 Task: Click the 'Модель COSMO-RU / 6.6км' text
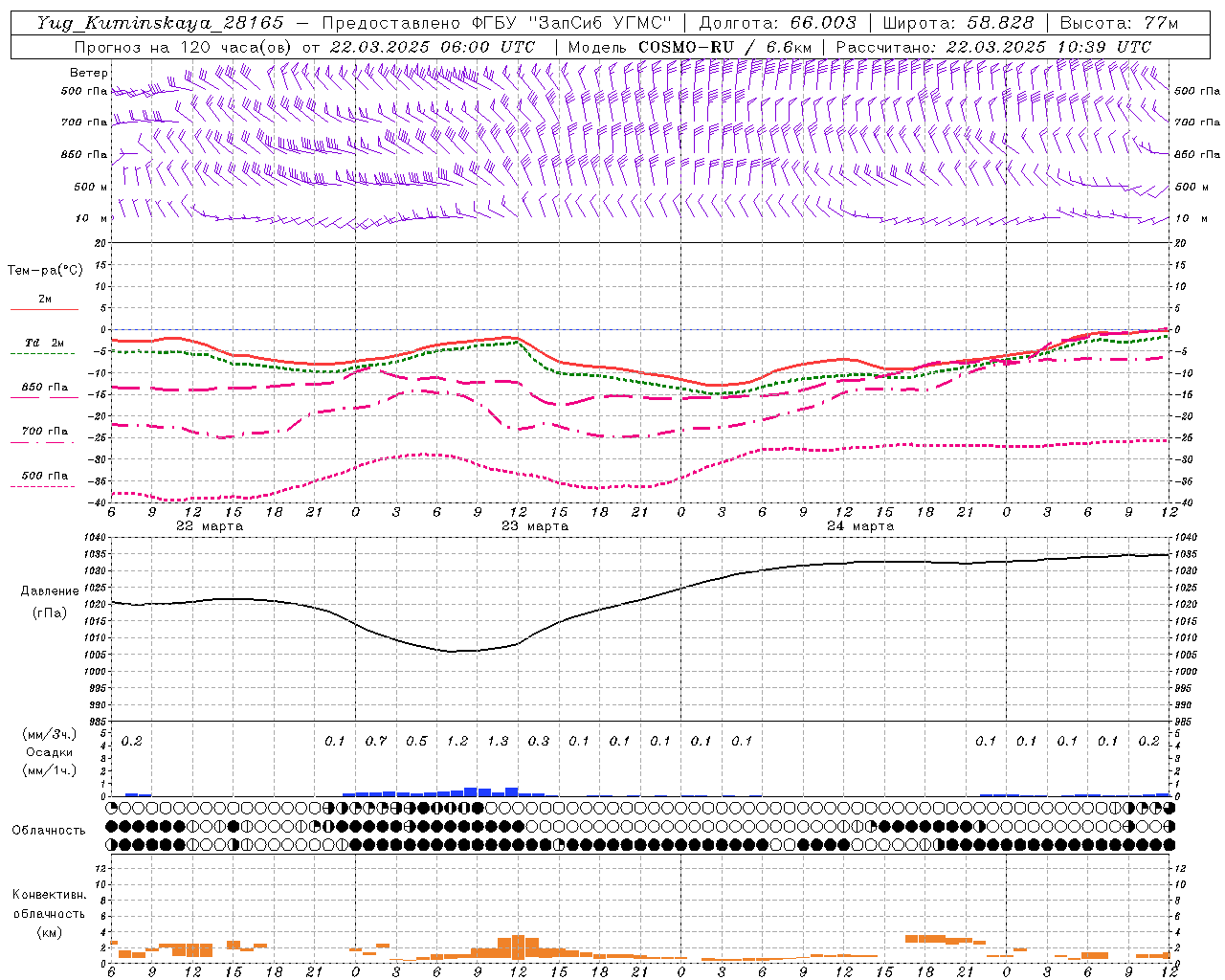coord(690,47)
